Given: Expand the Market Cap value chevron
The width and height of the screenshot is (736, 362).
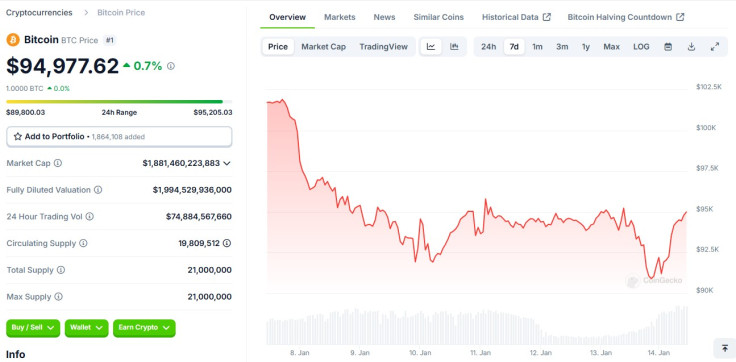Looking at the screenshot, I should 227,163.
